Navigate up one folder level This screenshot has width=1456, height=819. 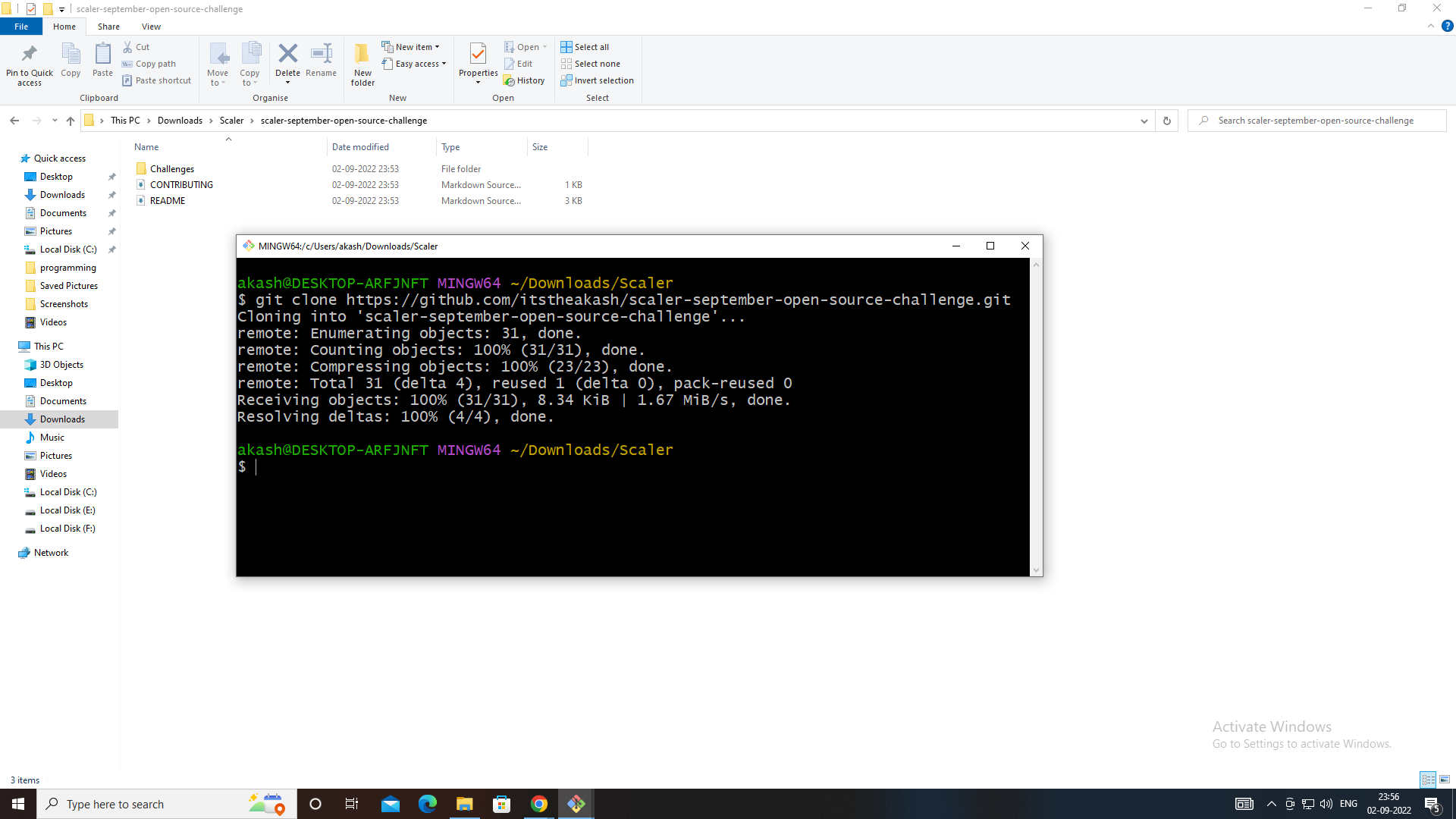pyautogui.click(x=70, y=120)
